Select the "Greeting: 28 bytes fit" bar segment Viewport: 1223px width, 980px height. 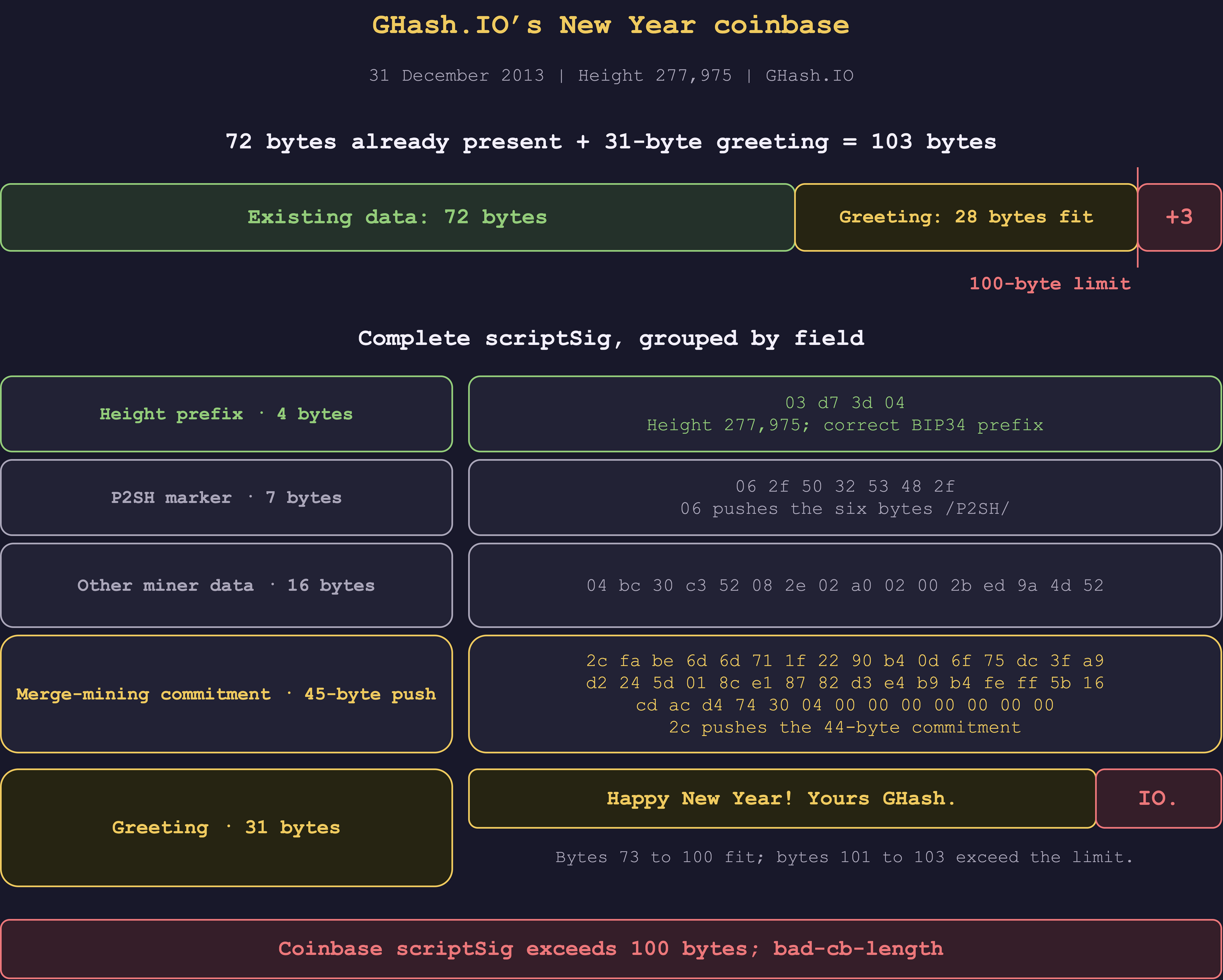click(966, 217)
